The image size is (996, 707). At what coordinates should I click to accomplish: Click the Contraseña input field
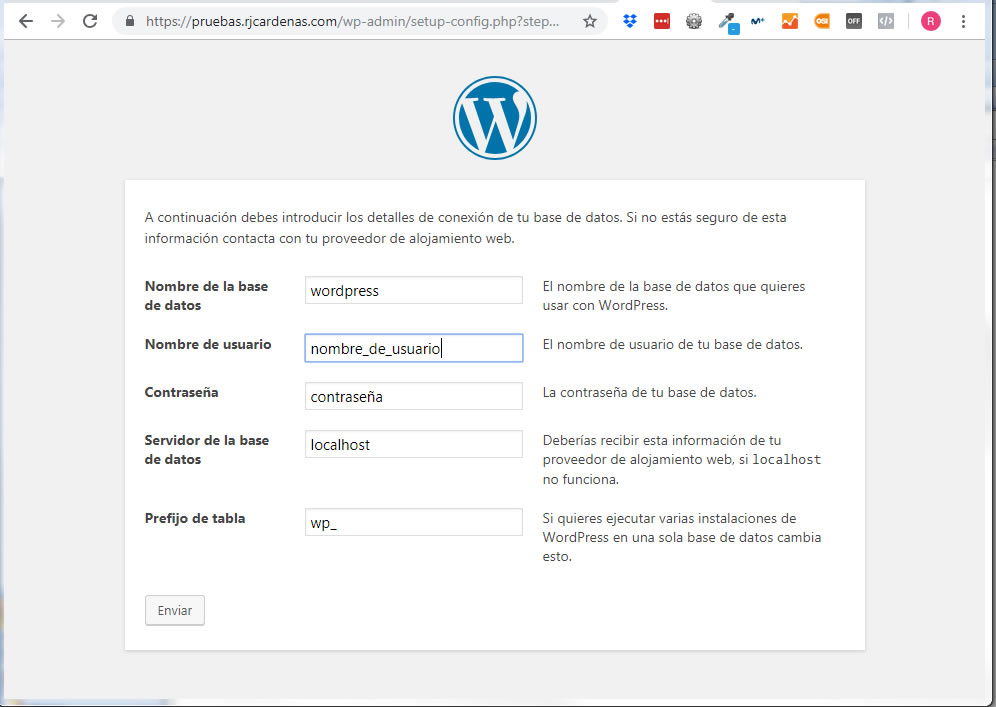[413, 397]
